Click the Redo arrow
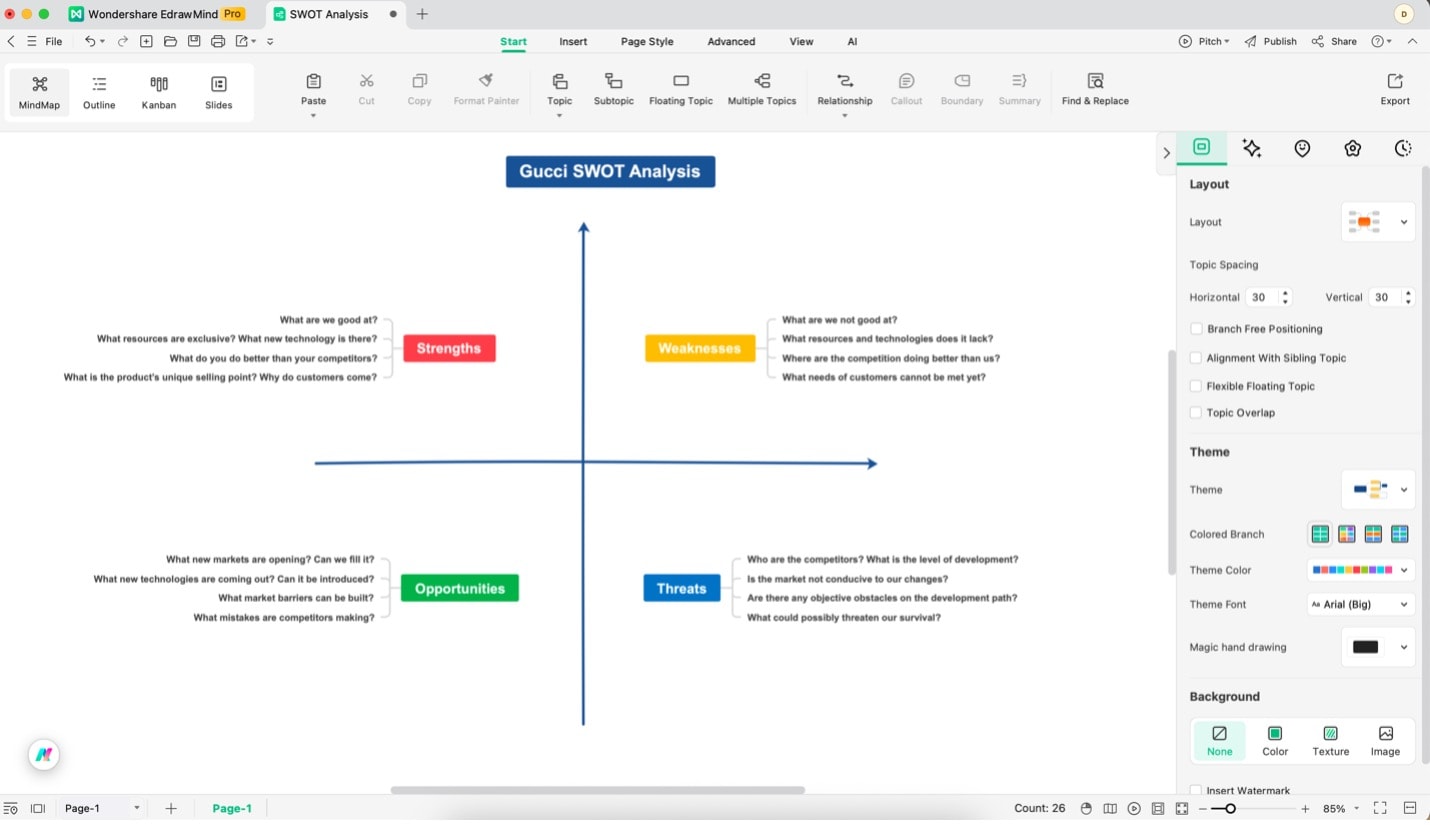This screenshot has height=825, width=1430. click(123, 41)
